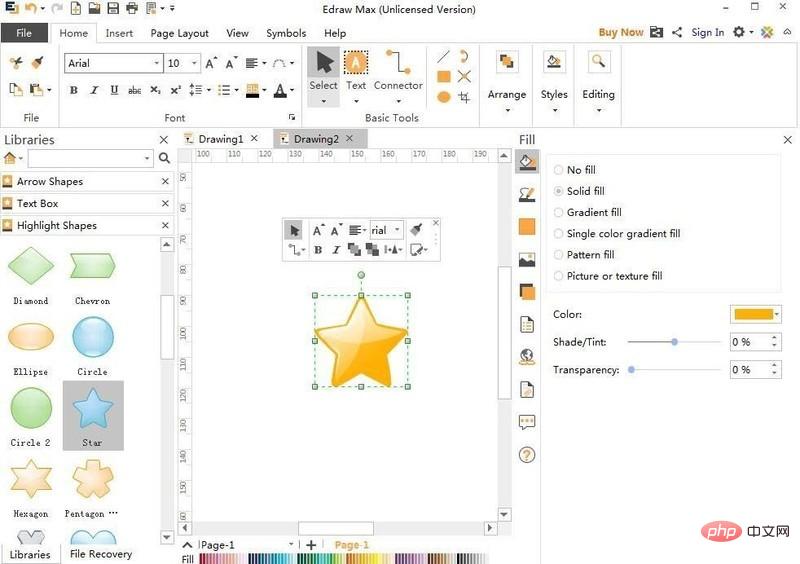Switch to the Drawing1 document tab
This screenshot has height=564, width=800.
pyautogui.click(x=220, y=139)
